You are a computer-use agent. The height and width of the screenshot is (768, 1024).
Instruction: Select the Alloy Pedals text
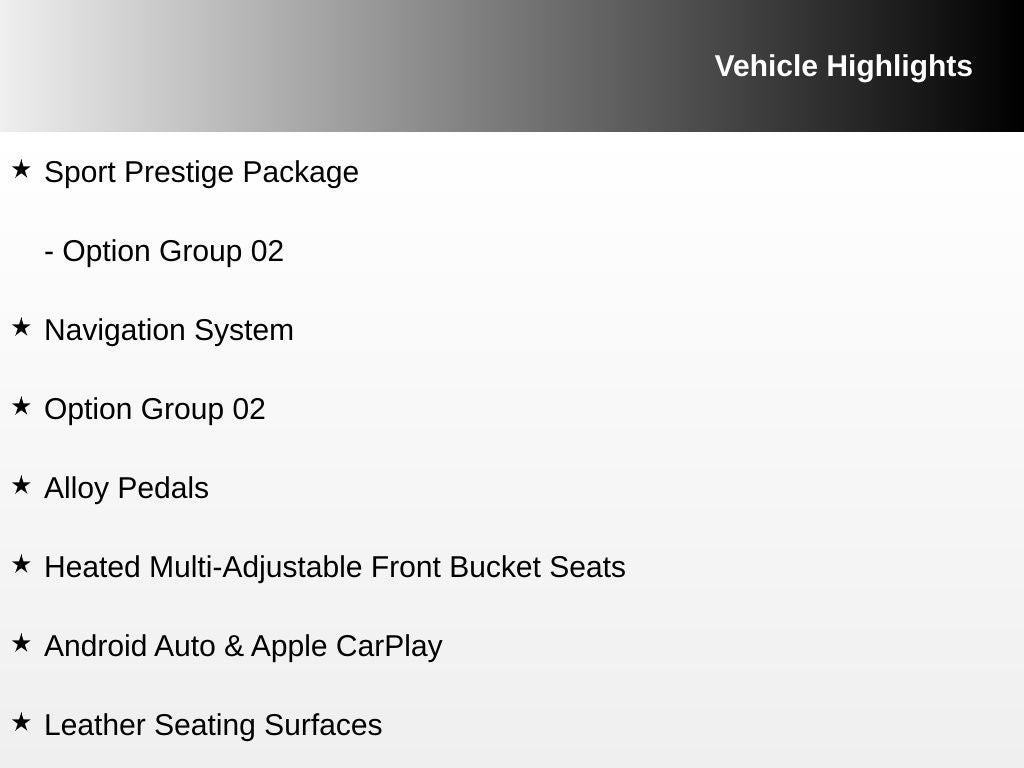click(127, 488)
